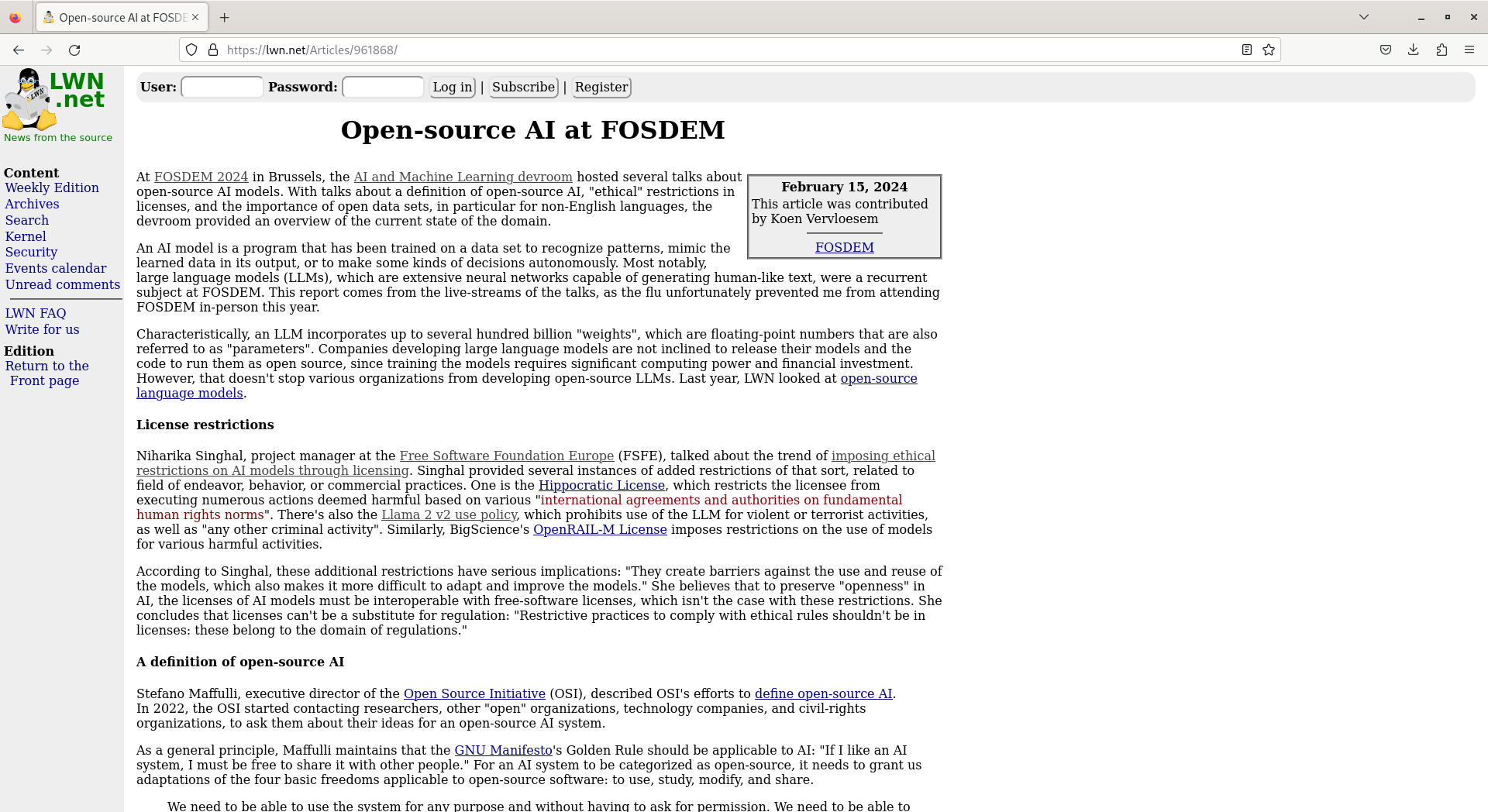
Task: Close the Open-source AI at FOSDEM tab
Action: pos(195,17)
